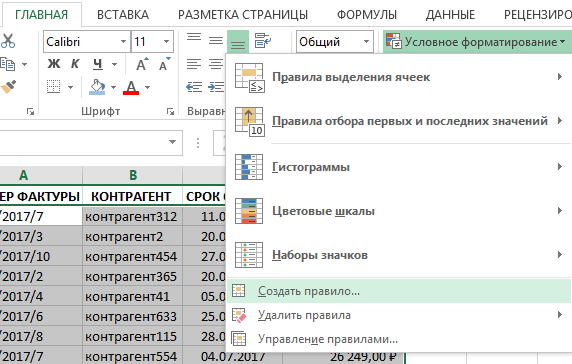
Task: Decrease font size with small A
Action: [x=164, y=64]
